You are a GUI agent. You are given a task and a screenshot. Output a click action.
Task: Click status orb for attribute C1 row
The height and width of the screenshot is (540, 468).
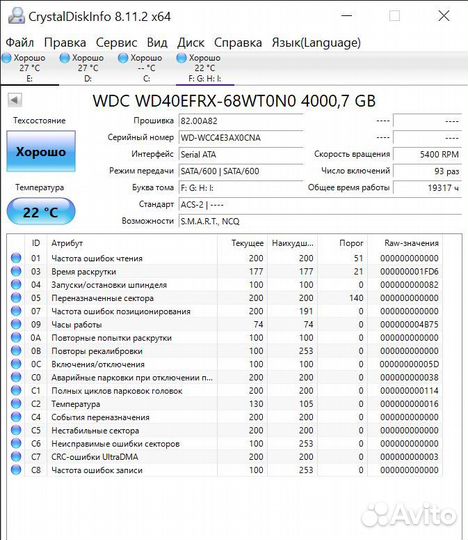pyautogui.click(x=16, y=390)
